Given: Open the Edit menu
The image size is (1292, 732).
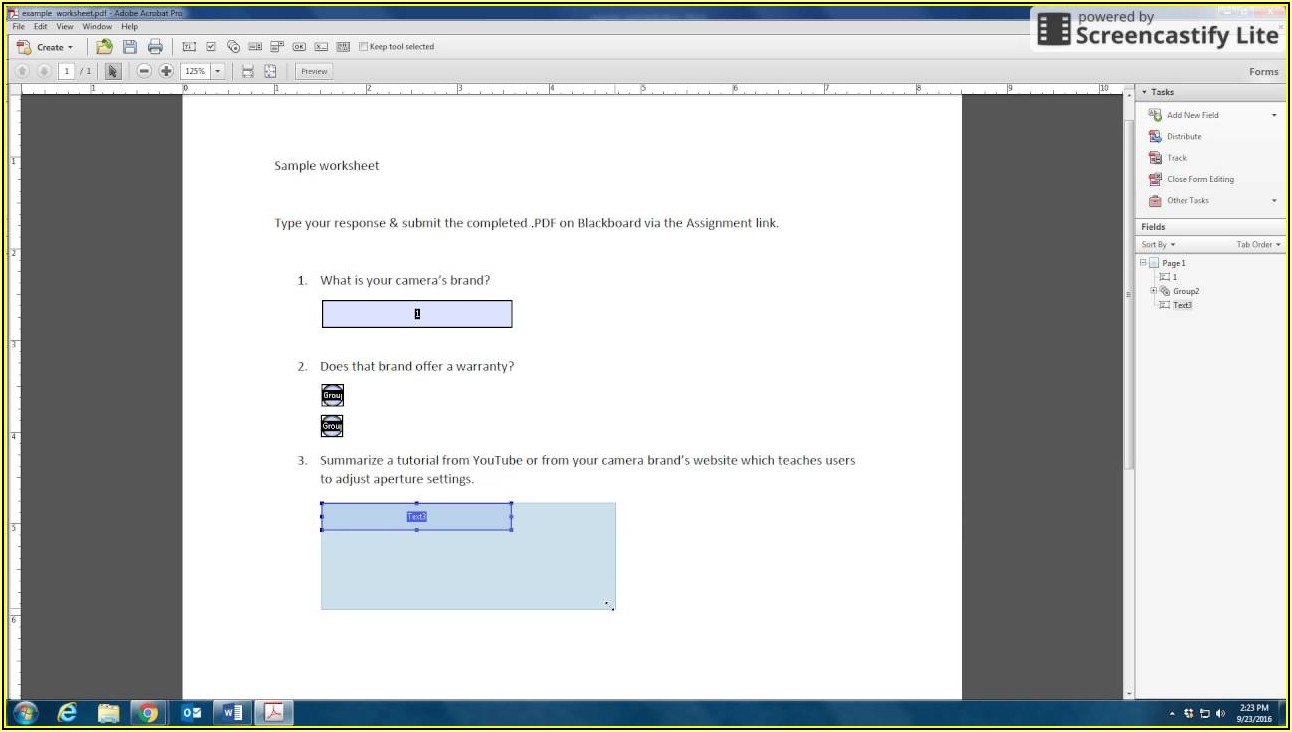Looking at the screenshot, I should pyautogui.click(x=41, y=27).
